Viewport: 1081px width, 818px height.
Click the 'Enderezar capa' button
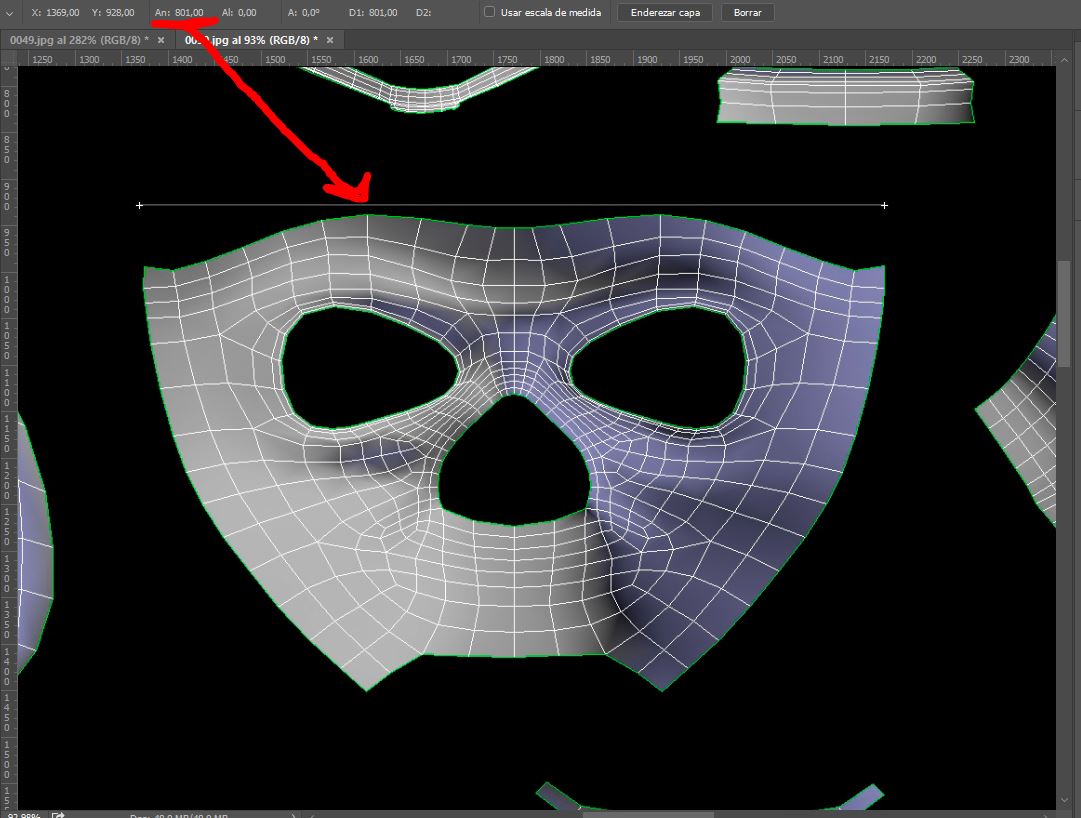point(665,13)
